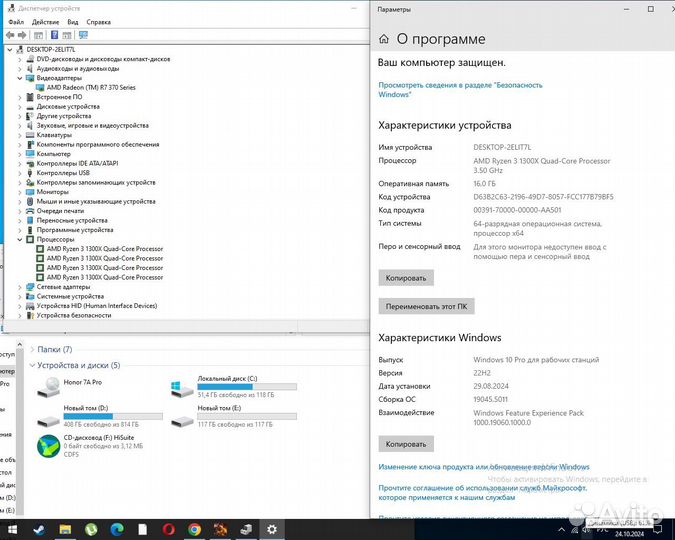The height and width of the screenshot is (540, 675).
Task: Open the Вид menu
Action: [73, 22]
